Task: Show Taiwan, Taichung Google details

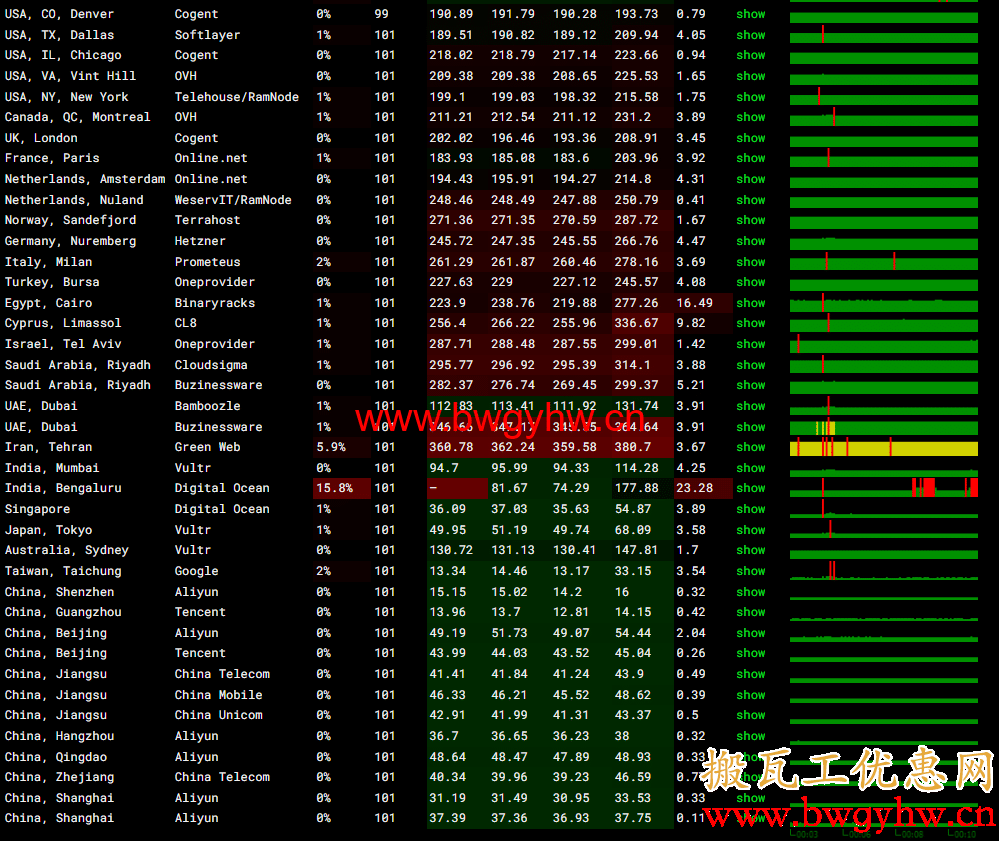Action: (x=751, y=571)
